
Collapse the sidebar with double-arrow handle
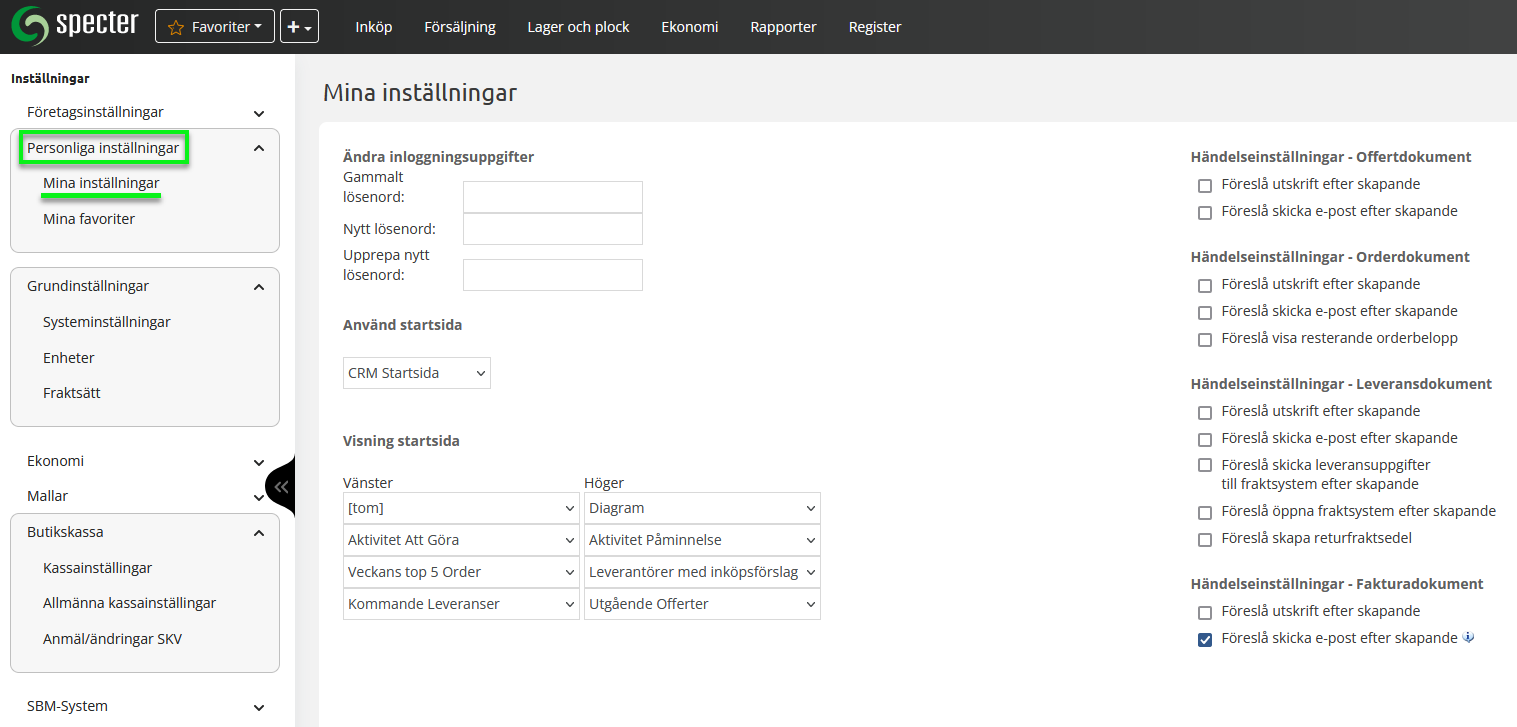(281, 487)
